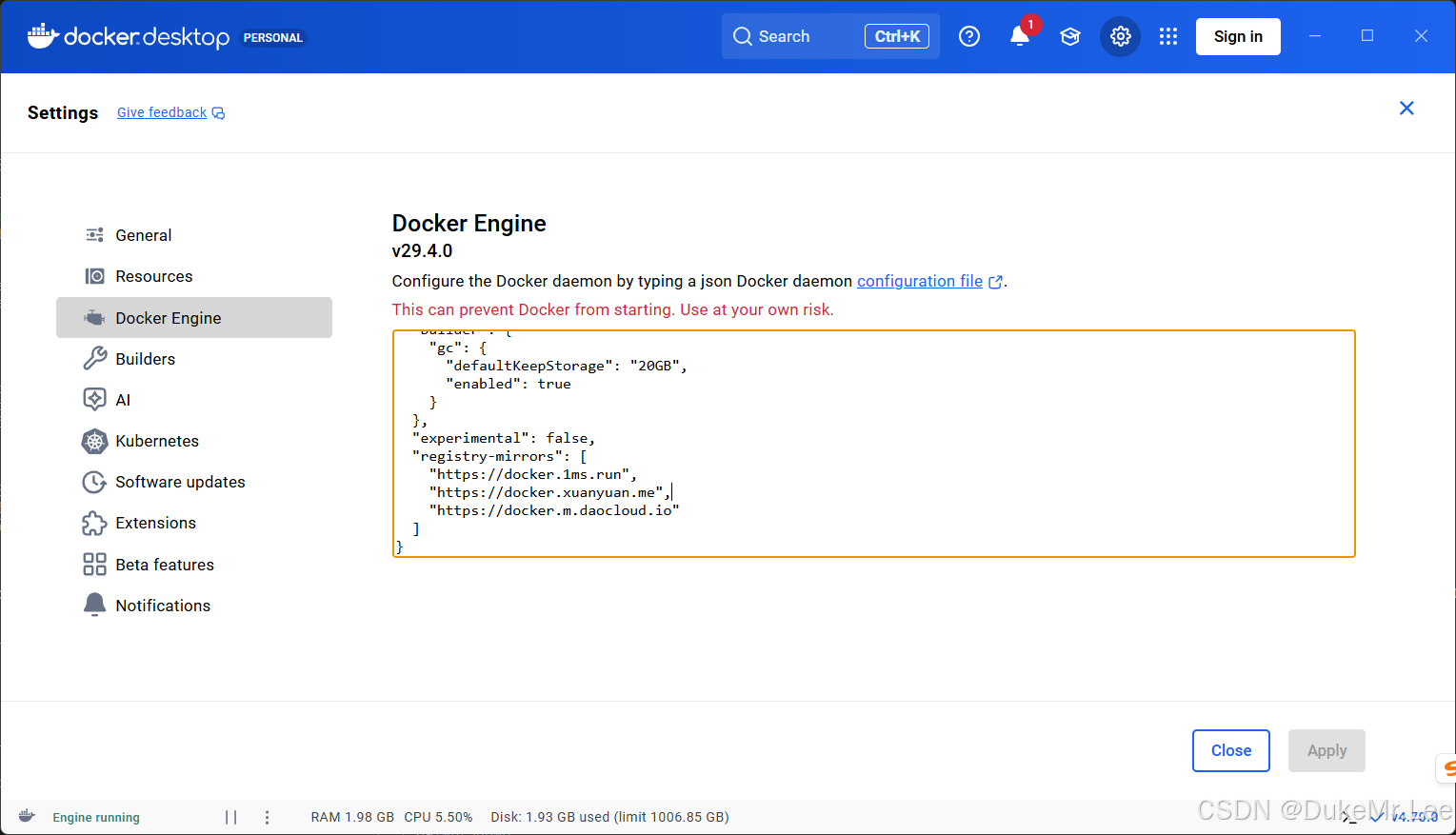The width and height of the screenshot is (1456, 835).
Task: Open the Resources settings section
Action: [x=194, y=276]
